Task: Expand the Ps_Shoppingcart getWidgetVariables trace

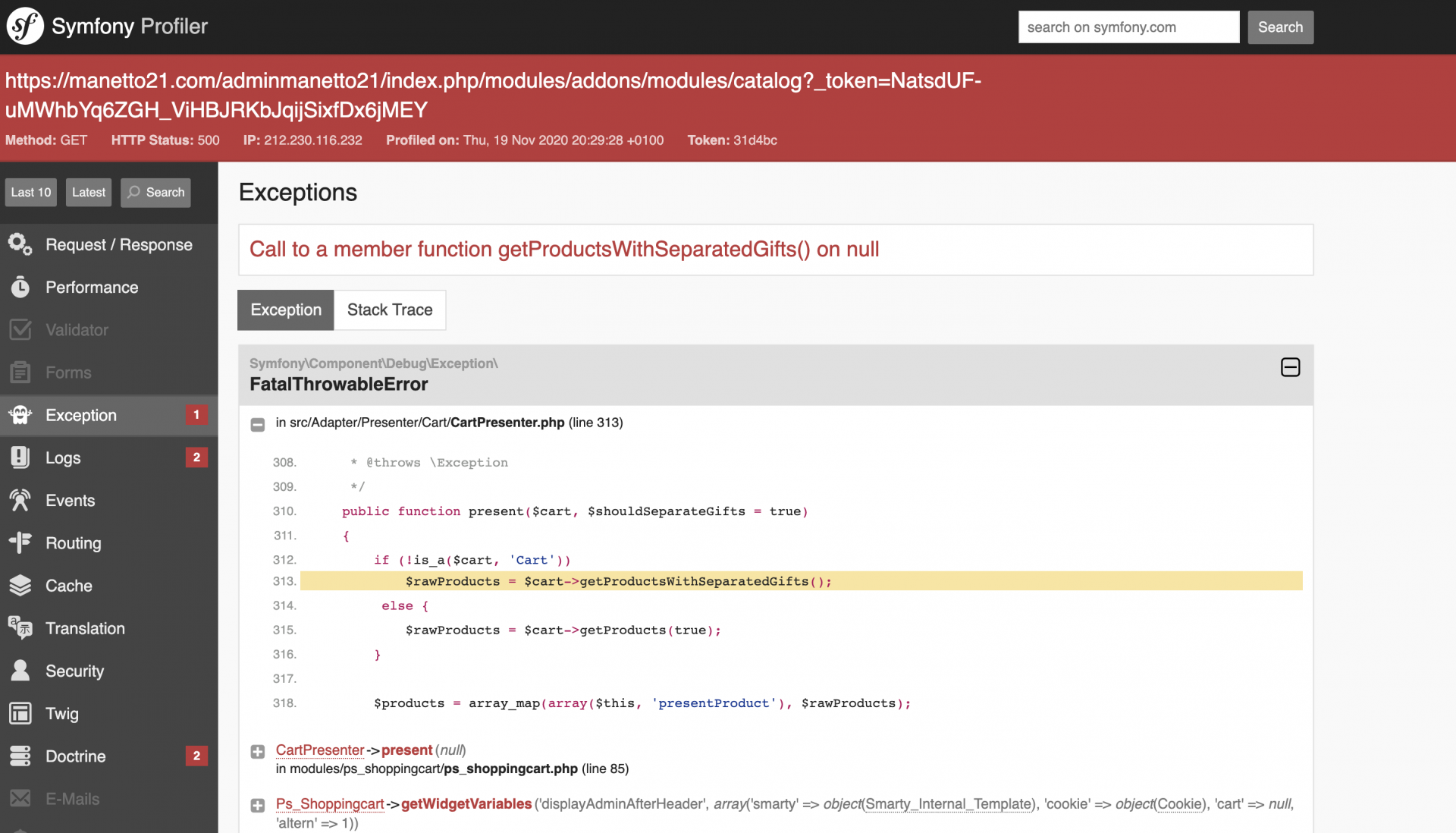Action: (258, 805)
